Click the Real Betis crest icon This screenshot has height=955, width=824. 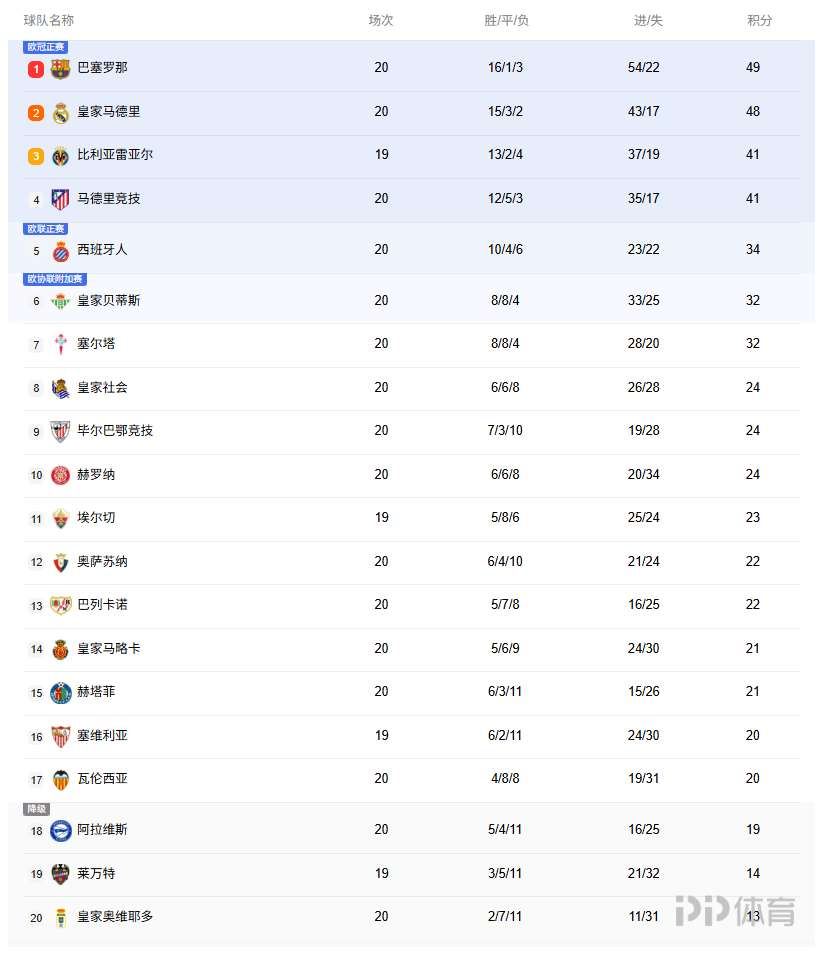point(60,301)
